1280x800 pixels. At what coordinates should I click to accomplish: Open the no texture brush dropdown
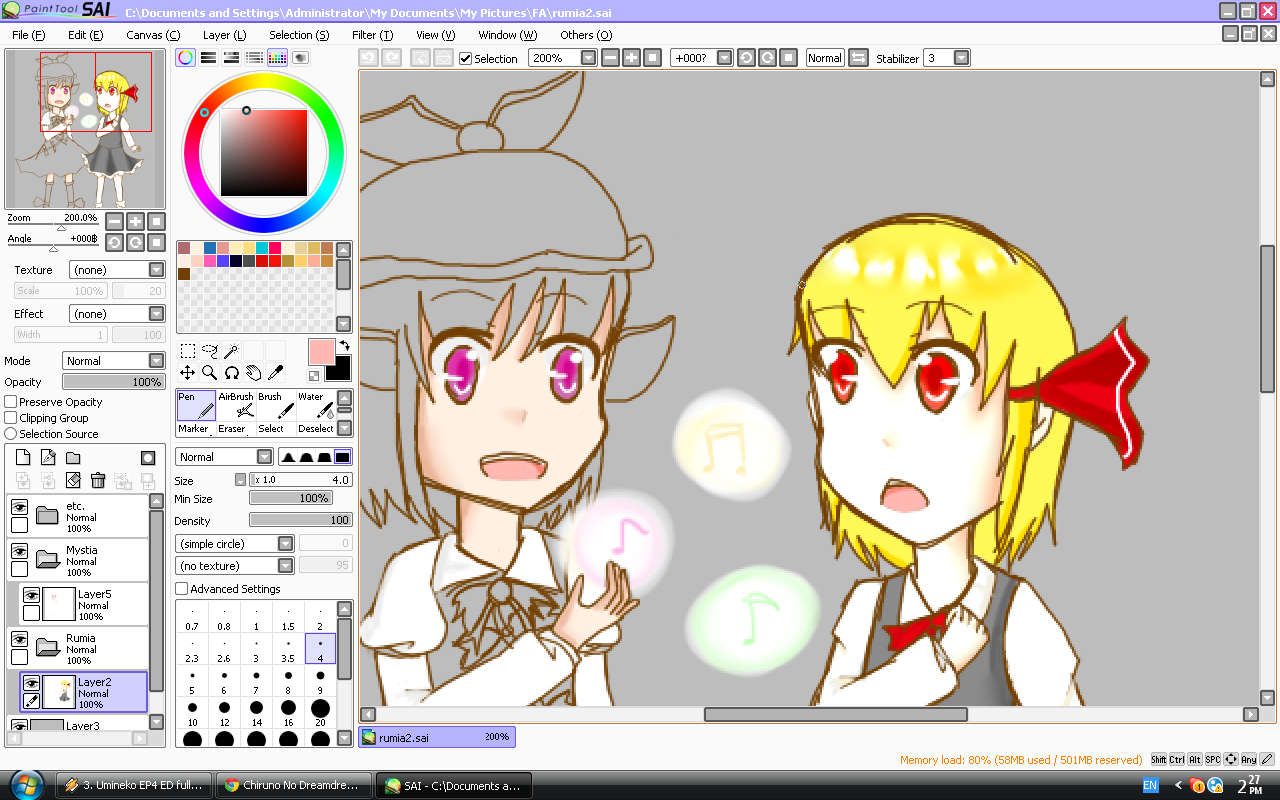click(x=235, y=566)
